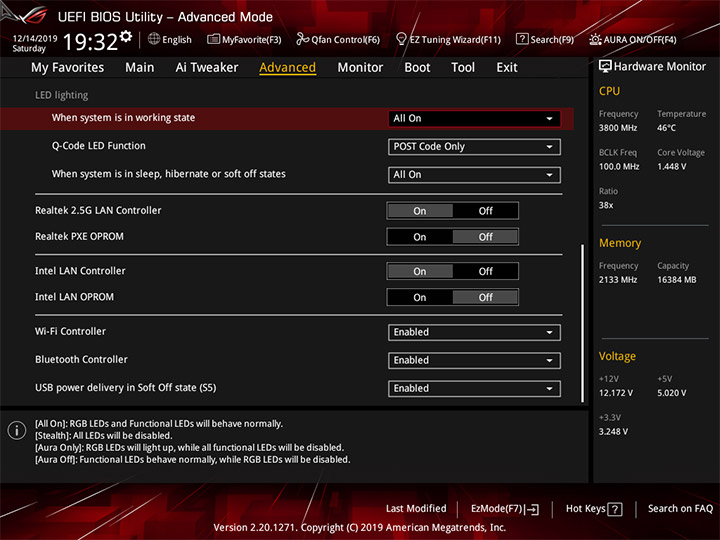This screenshot has width=720, height=540.
Task: Set Intel LAN OPROM to Off
Action: coord(485,298)
